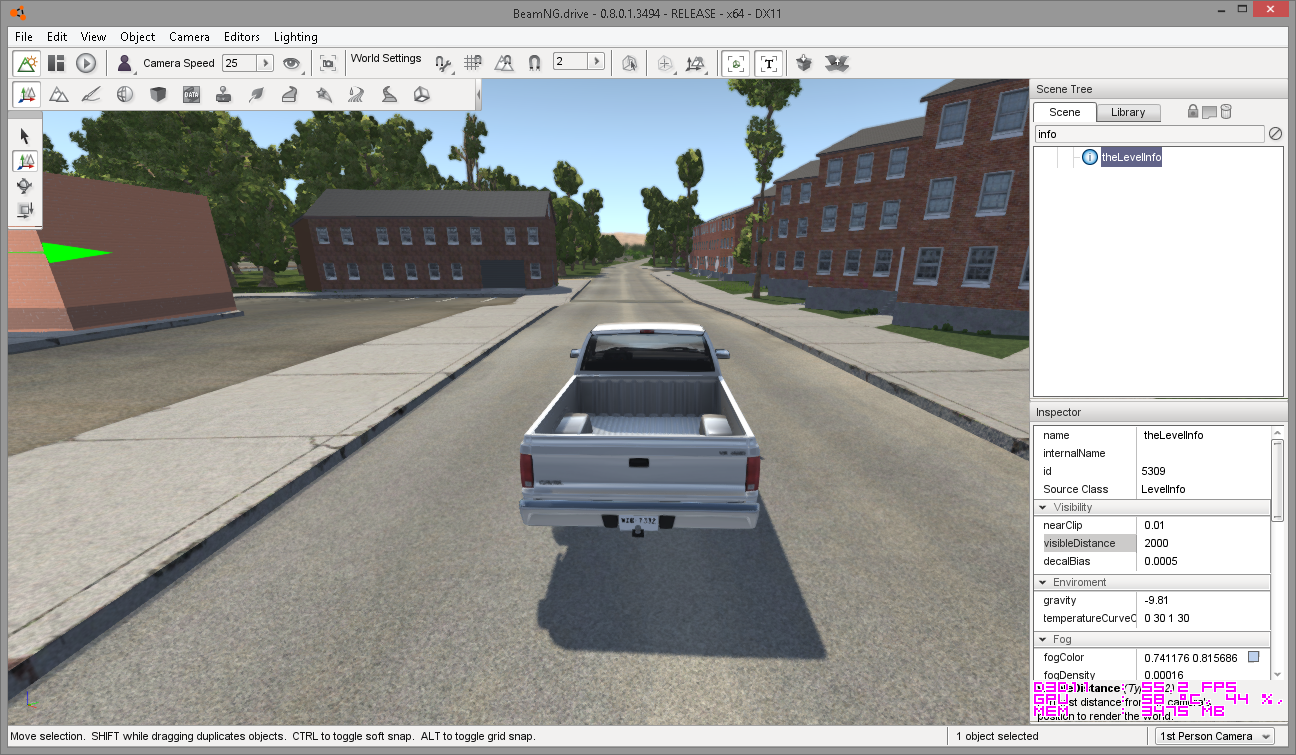Switch to the Library tab
1296x755 pixels.
[x=1128, y=112]
